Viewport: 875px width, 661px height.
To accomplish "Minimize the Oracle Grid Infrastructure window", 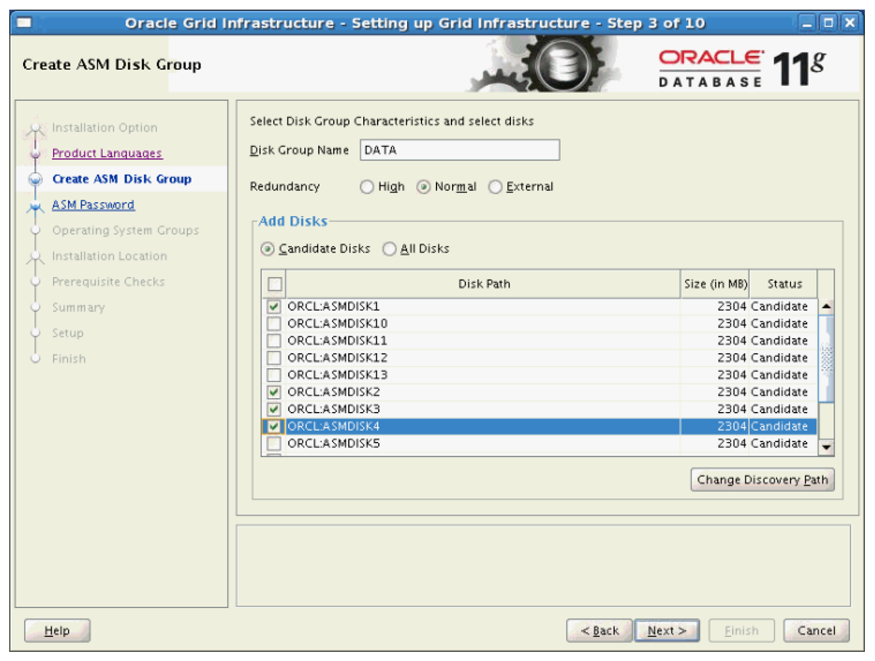I will click(807, 23).
